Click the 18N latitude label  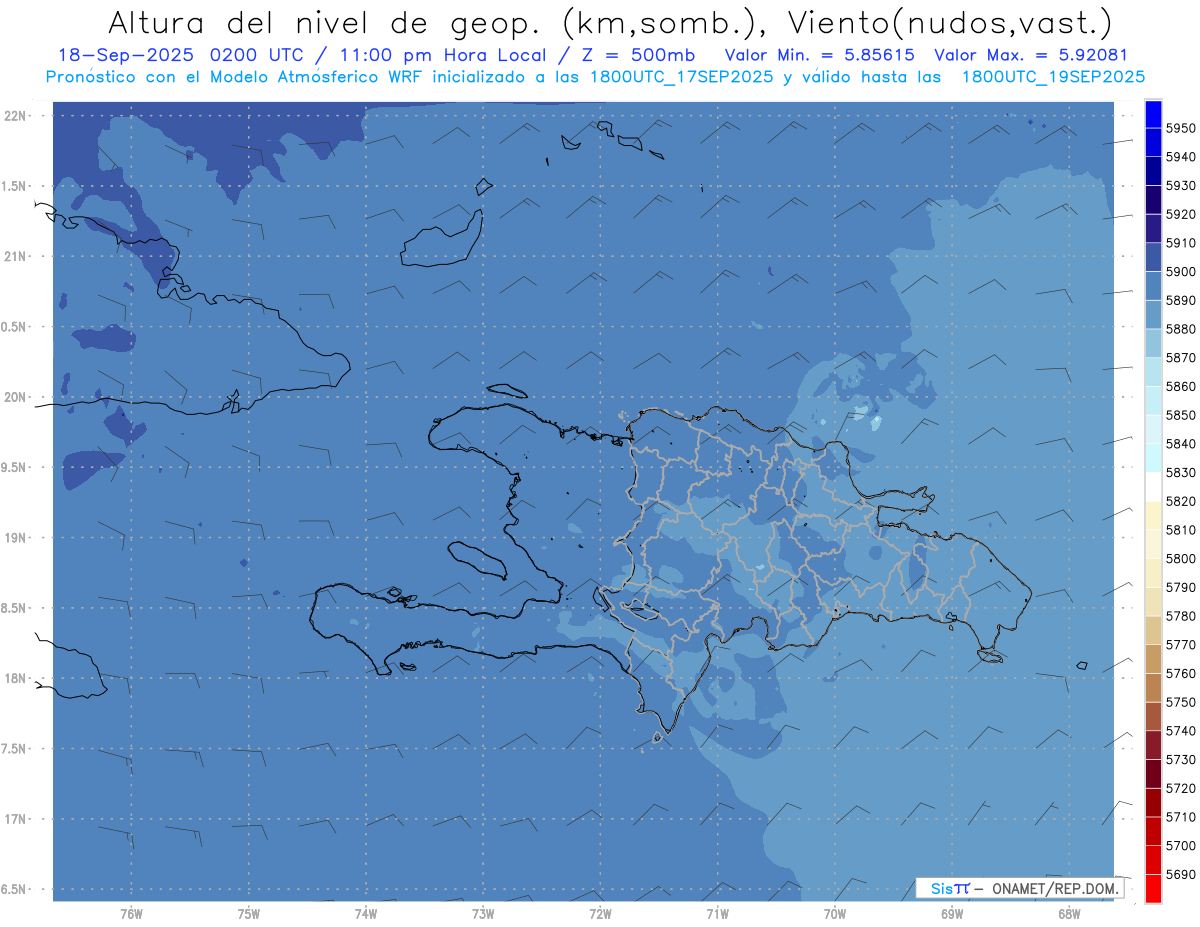pyautogui.click(x=14, y=678)
